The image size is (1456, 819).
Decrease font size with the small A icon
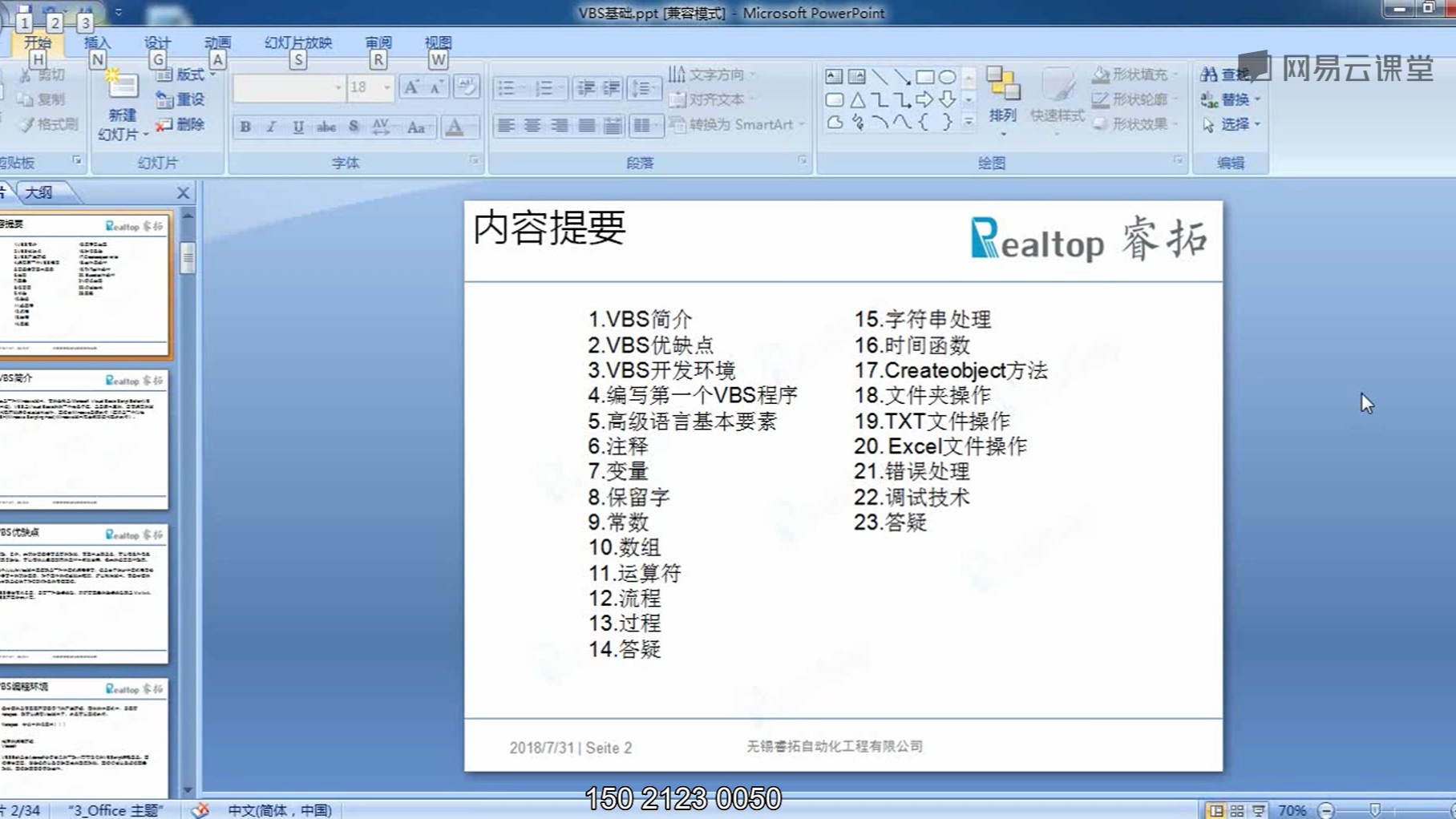point(436,87)
